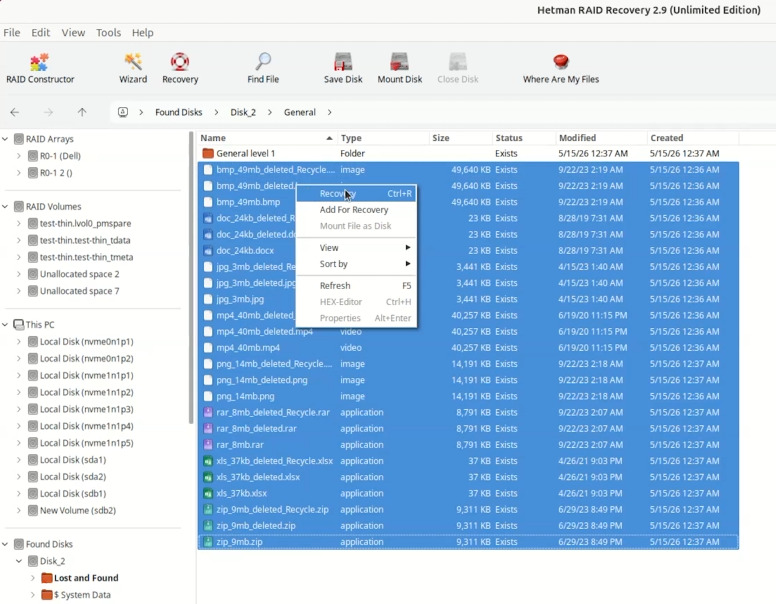Image resolution: width=776 pixels, height=604 pixels.
Task: Open the Find File magnifier tool
Action: pos(263,68)
